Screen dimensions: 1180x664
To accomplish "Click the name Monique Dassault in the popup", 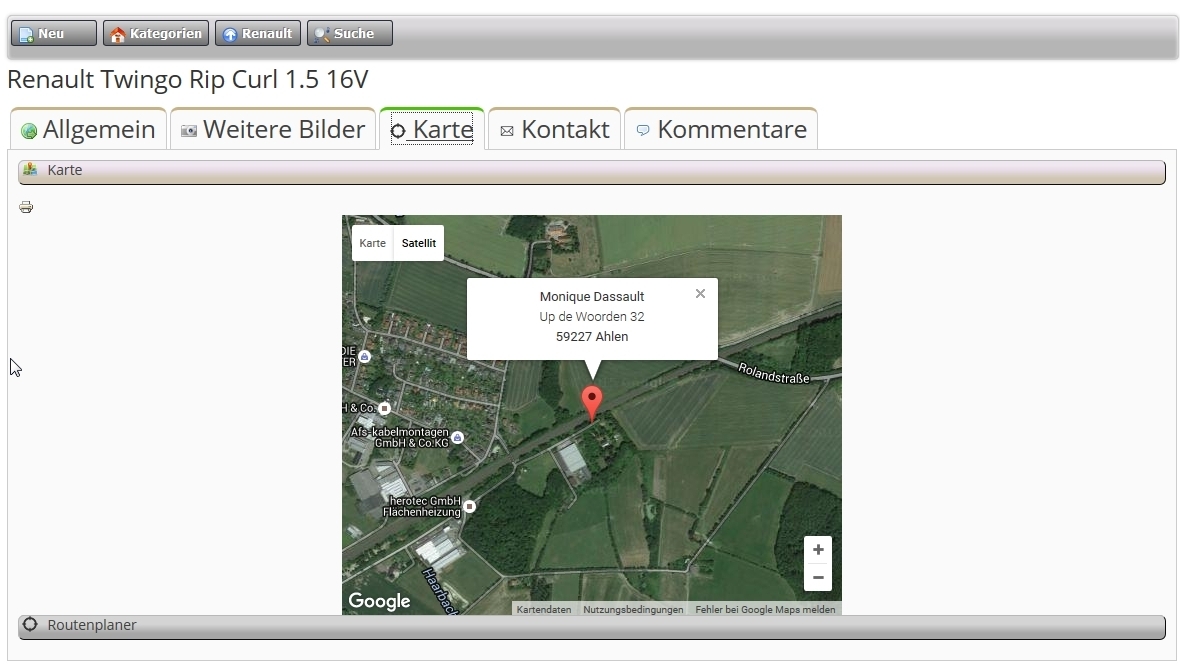I will click(592, 297).
